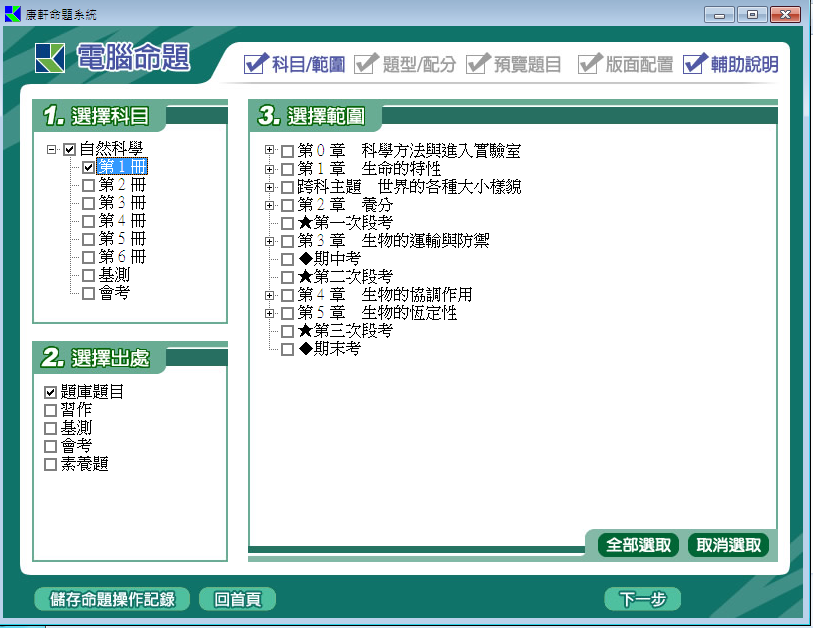The width and height of the screenshot is (813, 628).
Task: Check the 第 6 冊 checkbox
Action: pos(88,257)
